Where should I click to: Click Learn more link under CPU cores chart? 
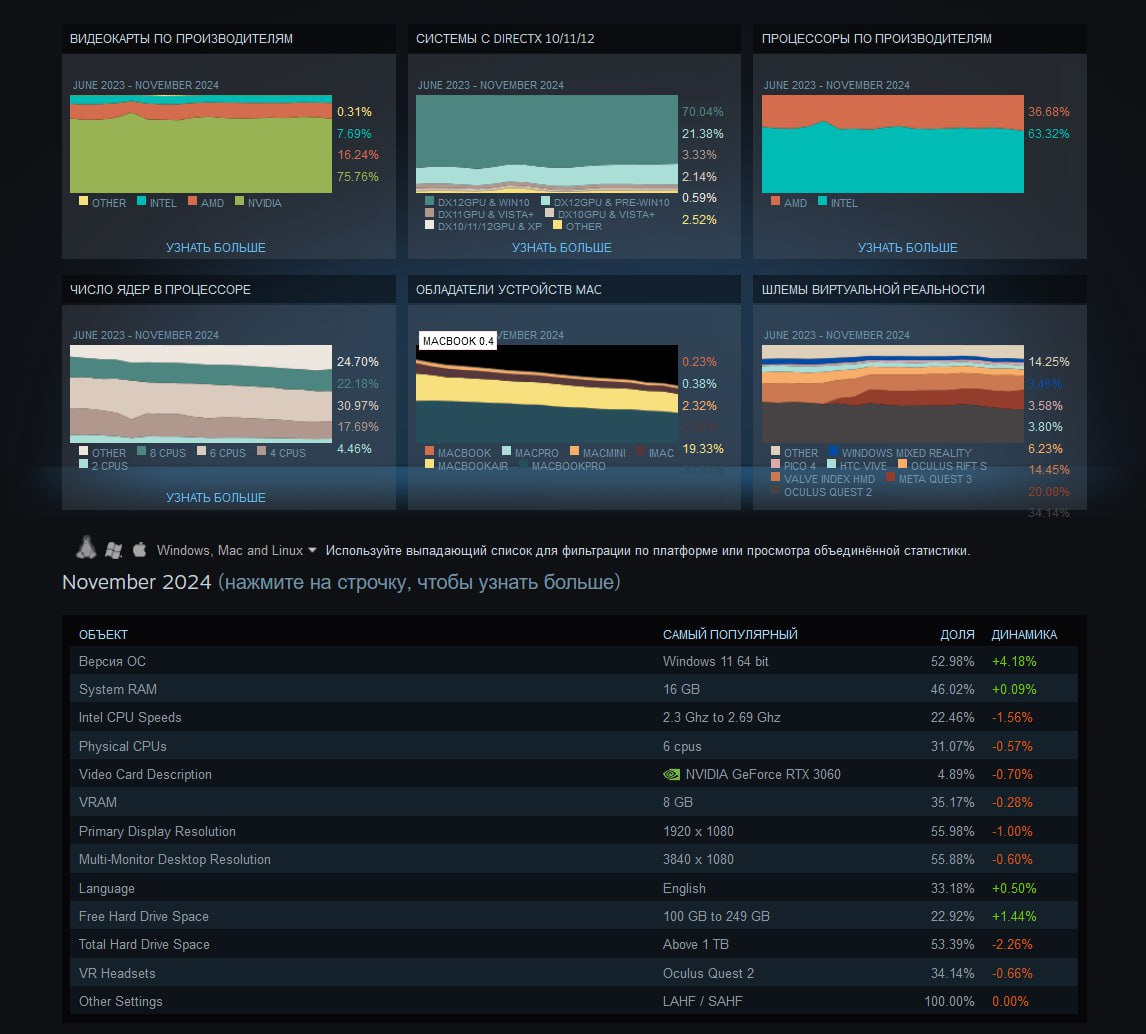pyautogui.click(x=216, y=498)
